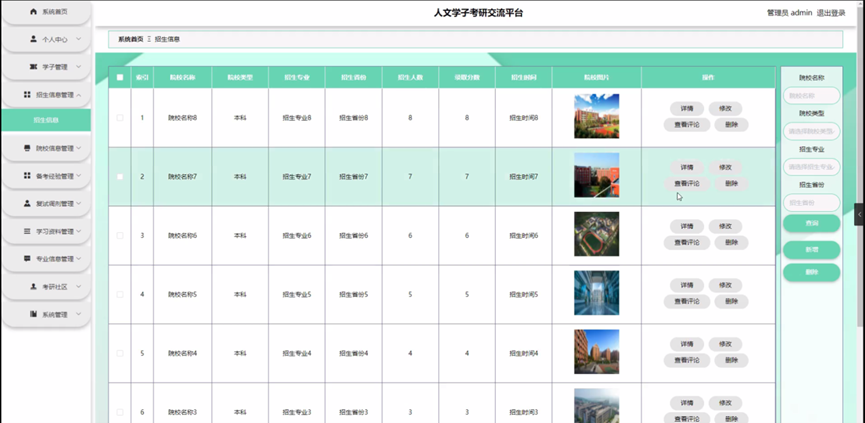Viewport: 865px width, 423px height.
Task: Click the 查询 search button
Action: point(811,223)
